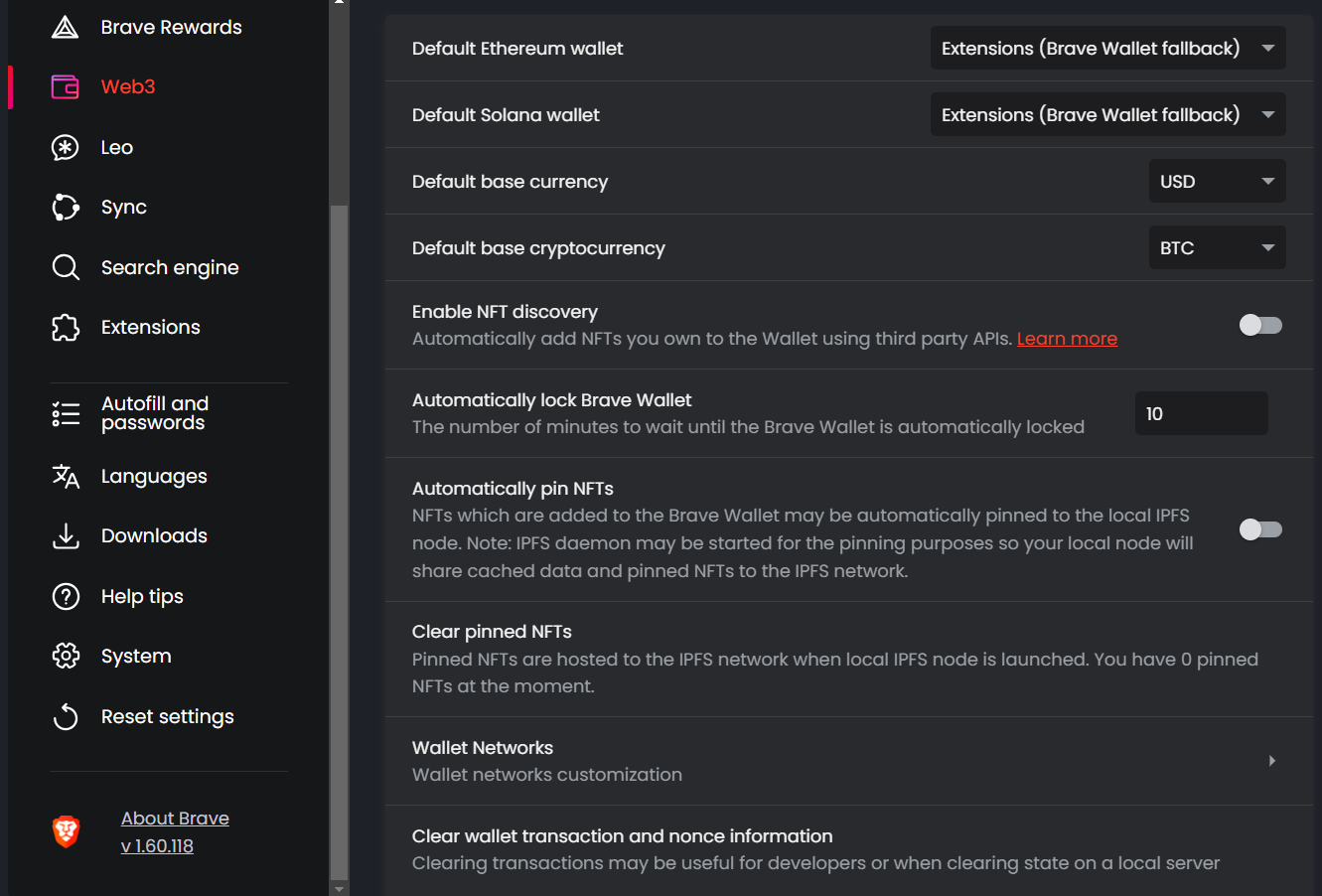Viewport: 1322px width, 896px height.
Task: Click the Automatically pin NFTs label
Action: [x=513, y=489]
